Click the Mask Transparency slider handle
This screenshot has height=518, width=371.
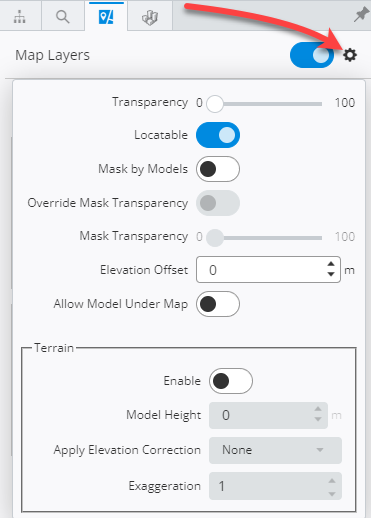coord(215,238)
